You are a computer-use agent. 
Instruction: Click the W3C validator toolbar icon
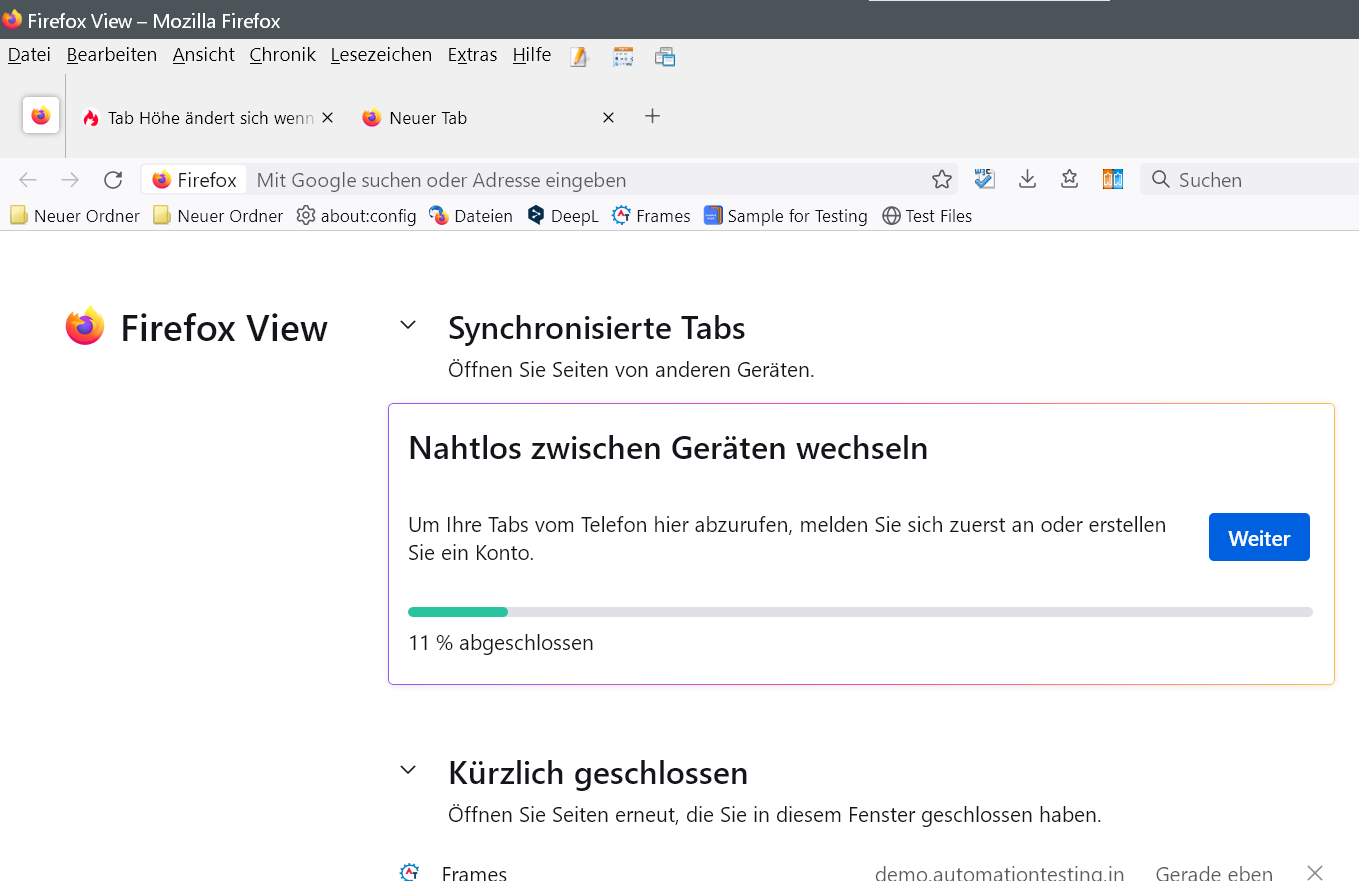click(x=984, y=180)
